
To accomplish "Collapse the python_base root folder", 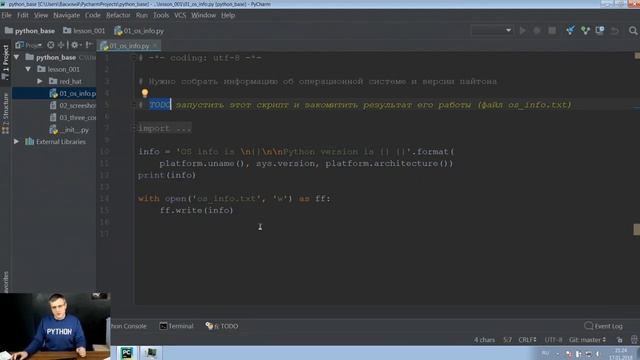I will coord(17,57).
